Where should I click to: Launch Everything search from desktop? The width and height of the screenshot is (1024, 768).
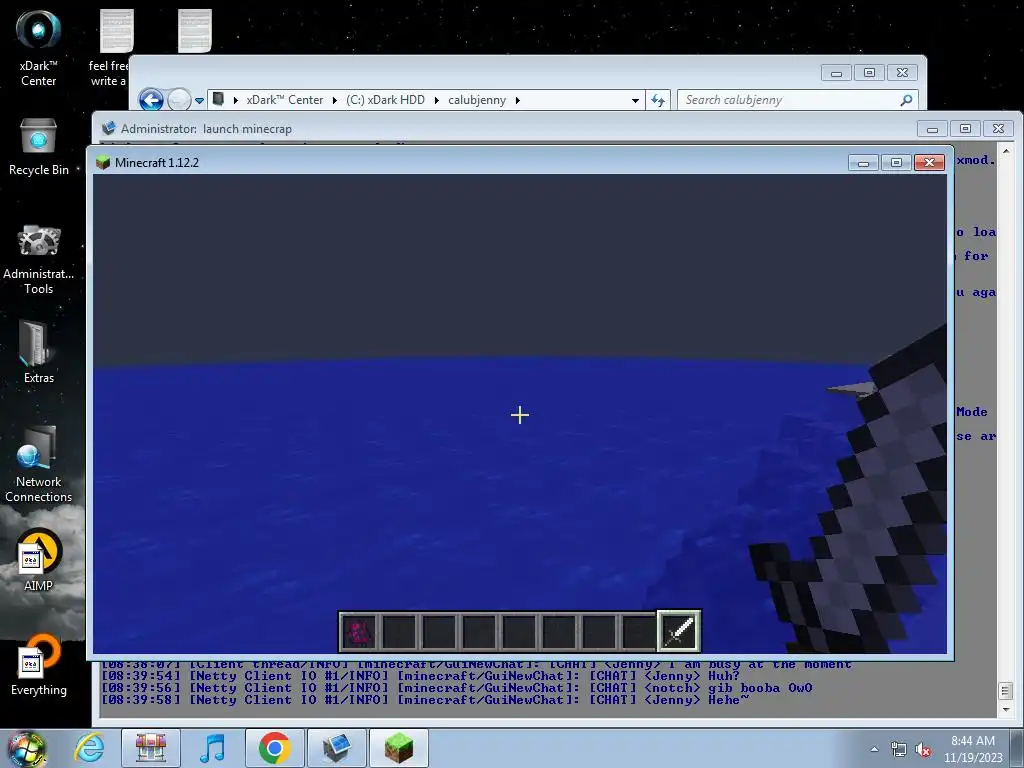38,665
